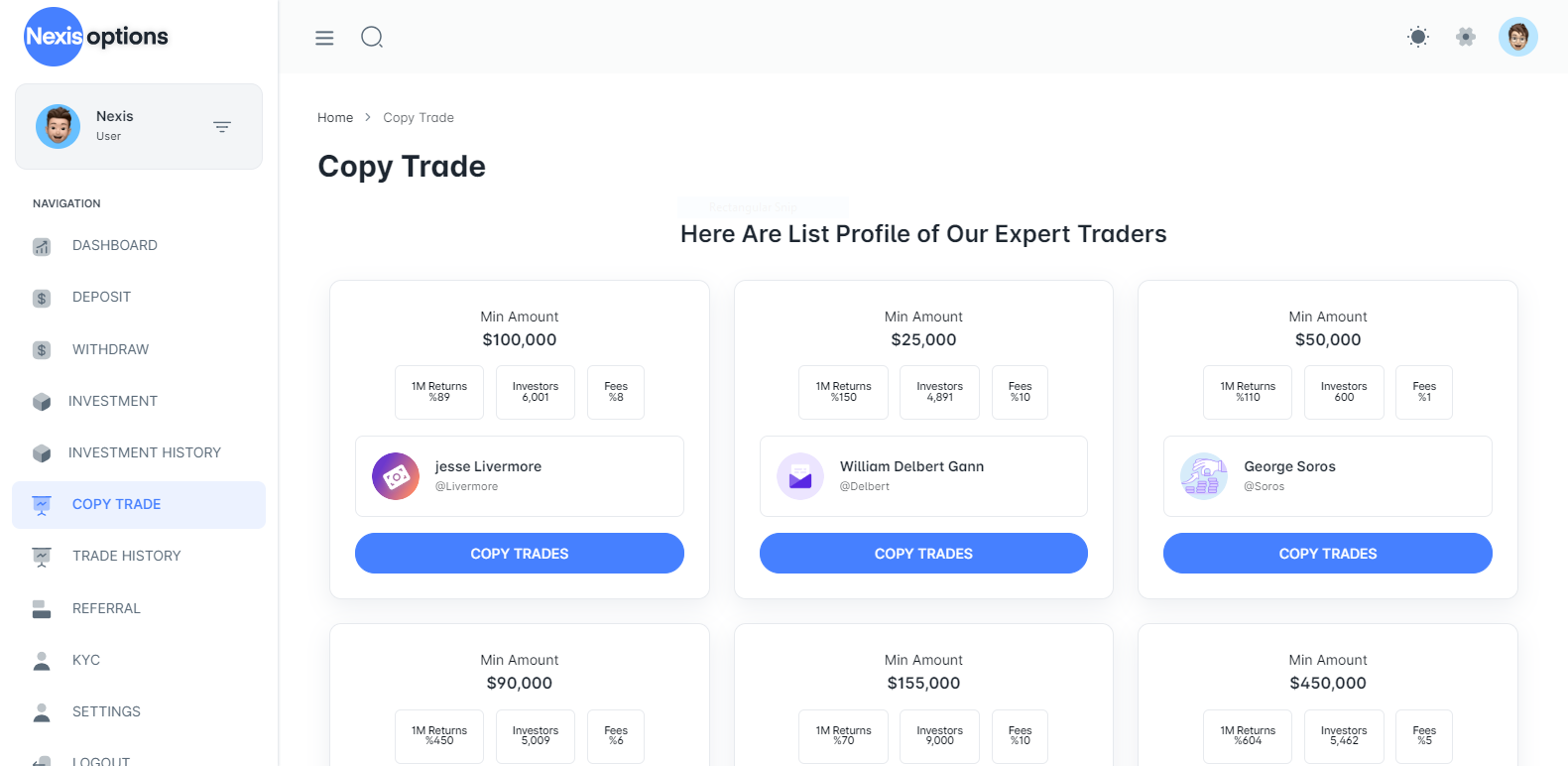Open the settings gear icon in header

[x=1466, y=38]
